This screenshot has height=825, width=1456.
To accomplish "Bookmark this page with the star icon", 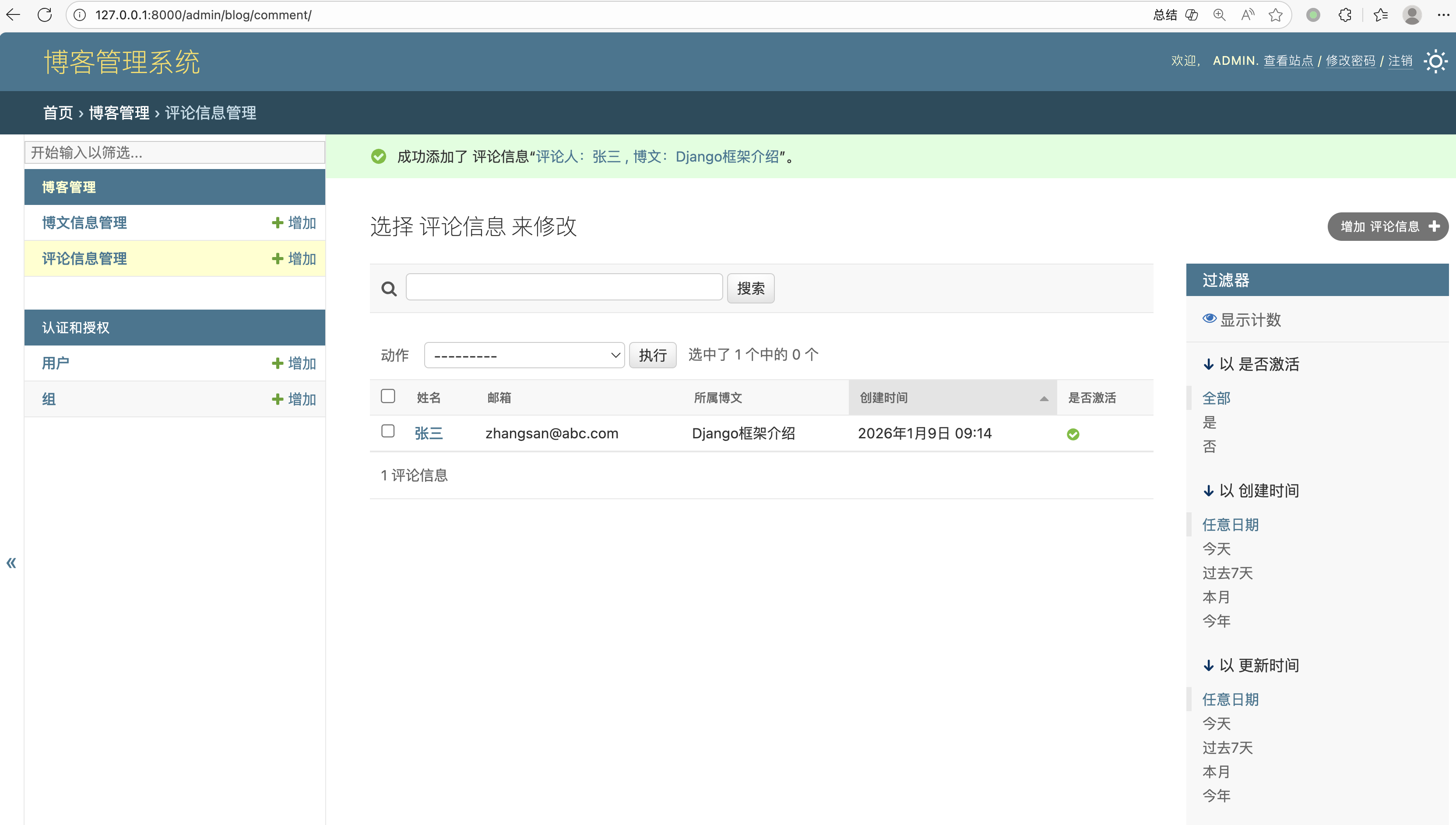I will click(1275, 15).
